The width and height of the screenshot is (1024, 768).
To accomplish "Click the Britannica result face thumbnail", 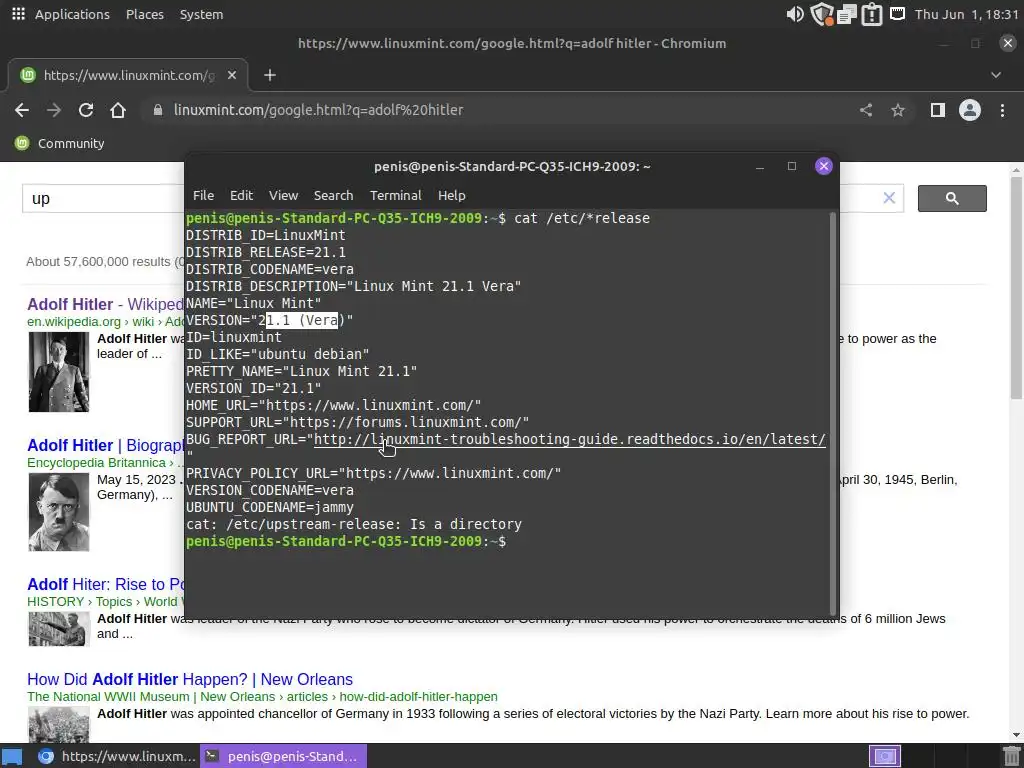I will pos(59,512).
